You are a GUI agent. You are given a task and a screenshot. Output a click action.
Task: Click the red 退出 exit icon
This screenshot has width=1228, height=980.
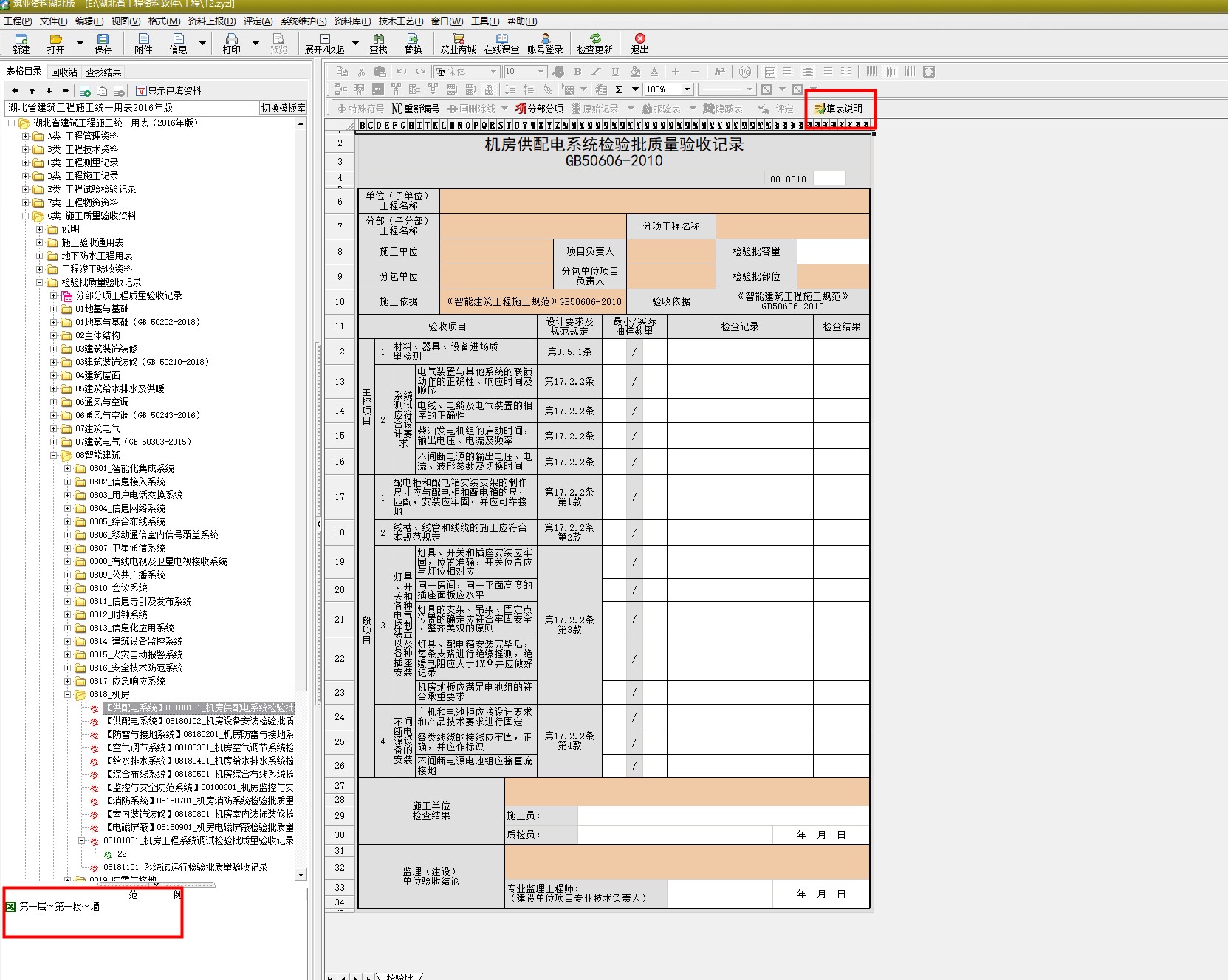[639, 44]
